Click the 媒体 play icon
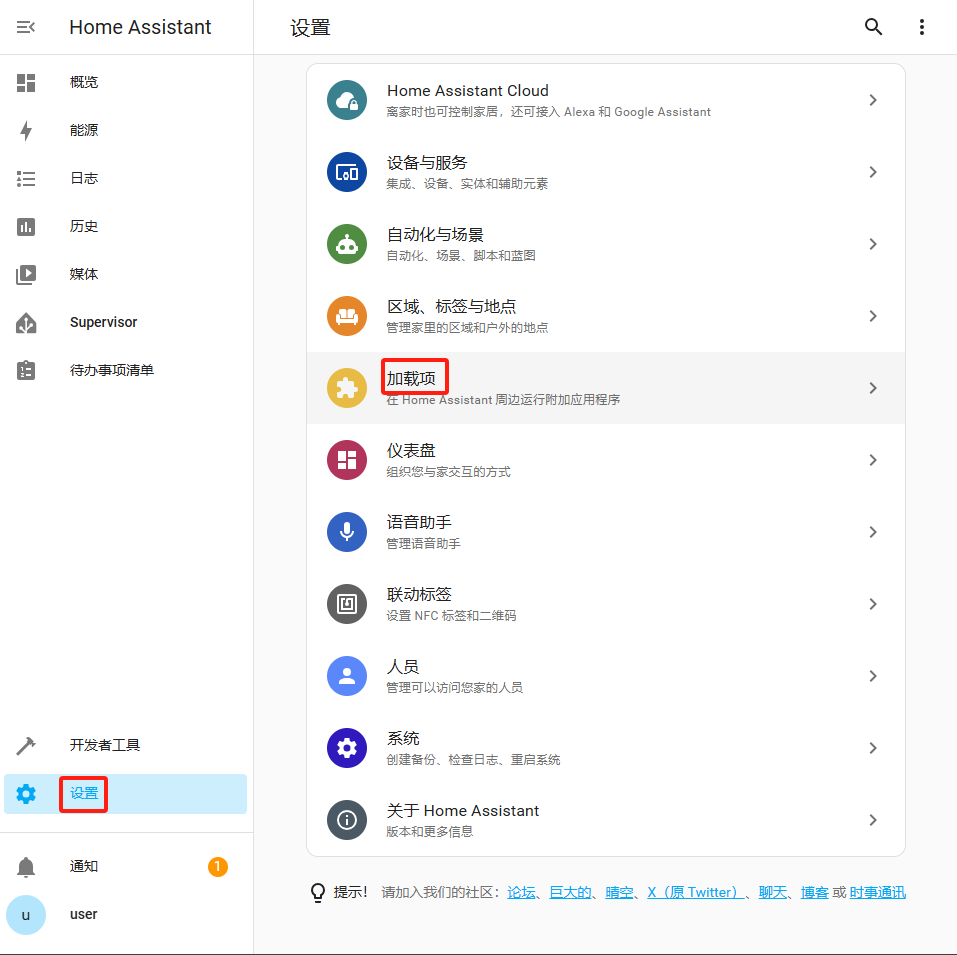Image resolution: width=957 pixels, height=955 pixels. pos(26,275)
